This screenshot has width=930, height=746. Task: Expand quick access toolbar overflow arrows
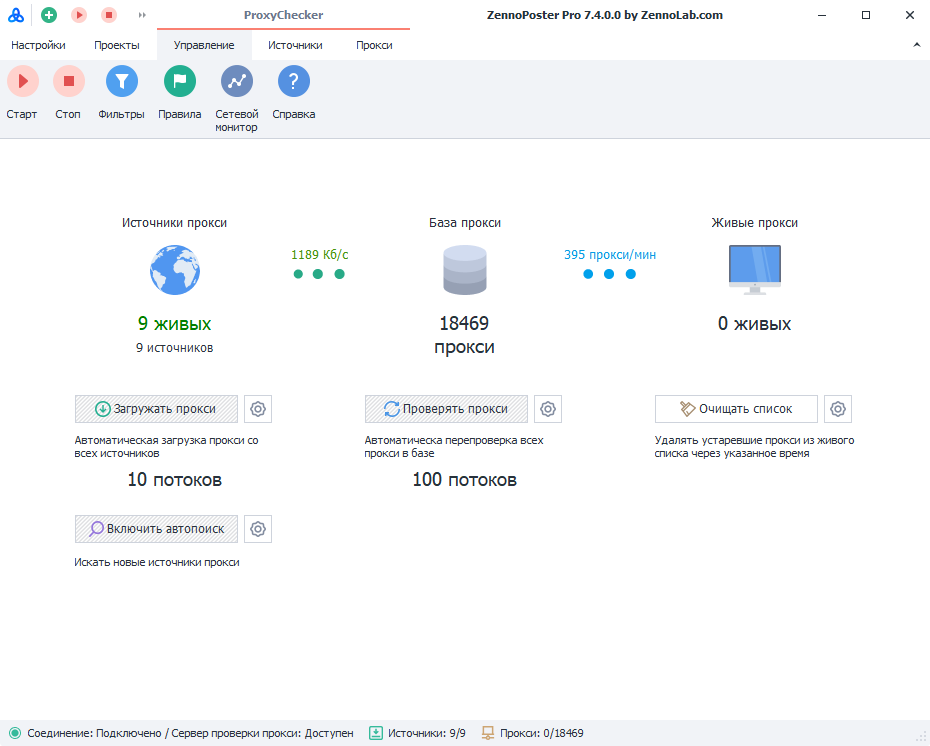click(142, 15)
